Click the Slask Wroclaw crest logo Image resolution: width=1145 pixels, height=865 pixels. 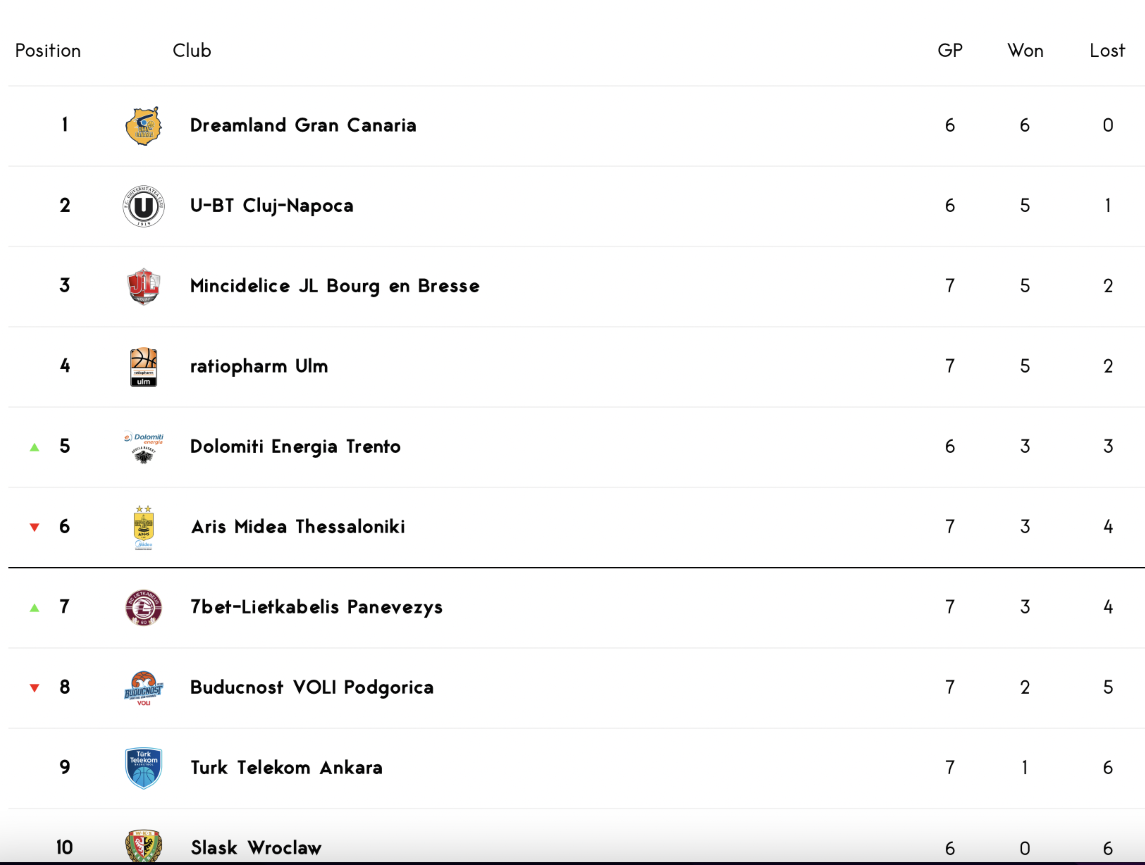pyautogui.click(x=143, y=847)
